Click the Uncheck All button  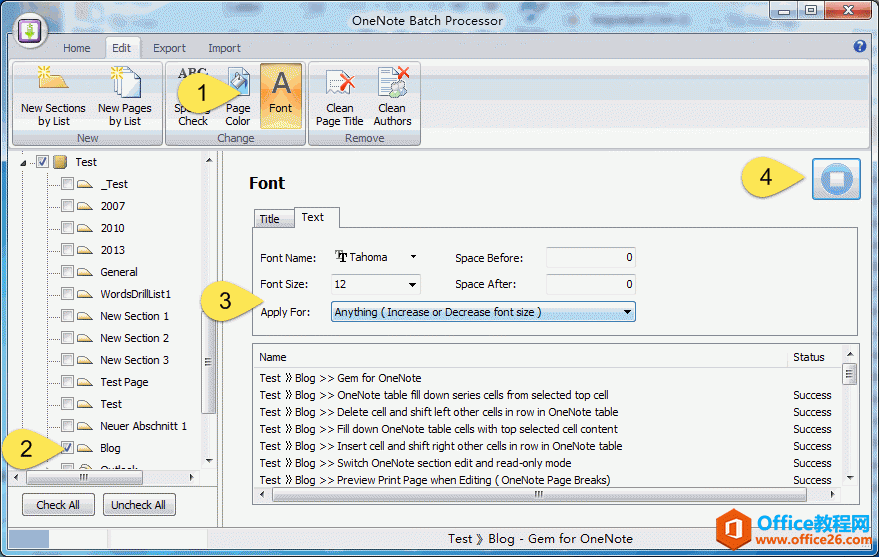[138, 505]
